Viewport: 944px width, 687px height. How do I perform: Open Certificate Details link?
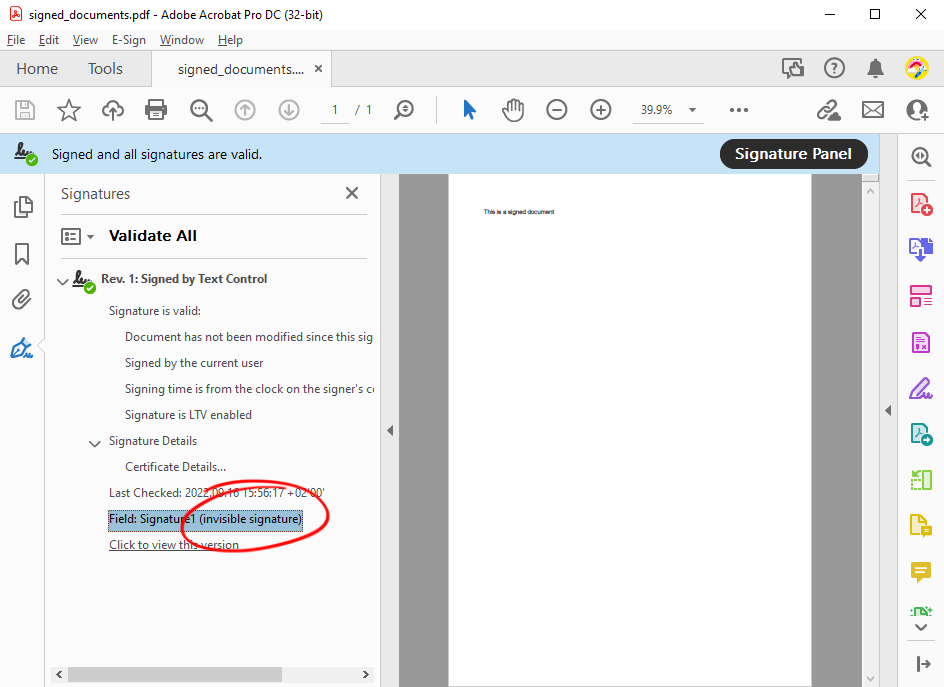(175, 467)
